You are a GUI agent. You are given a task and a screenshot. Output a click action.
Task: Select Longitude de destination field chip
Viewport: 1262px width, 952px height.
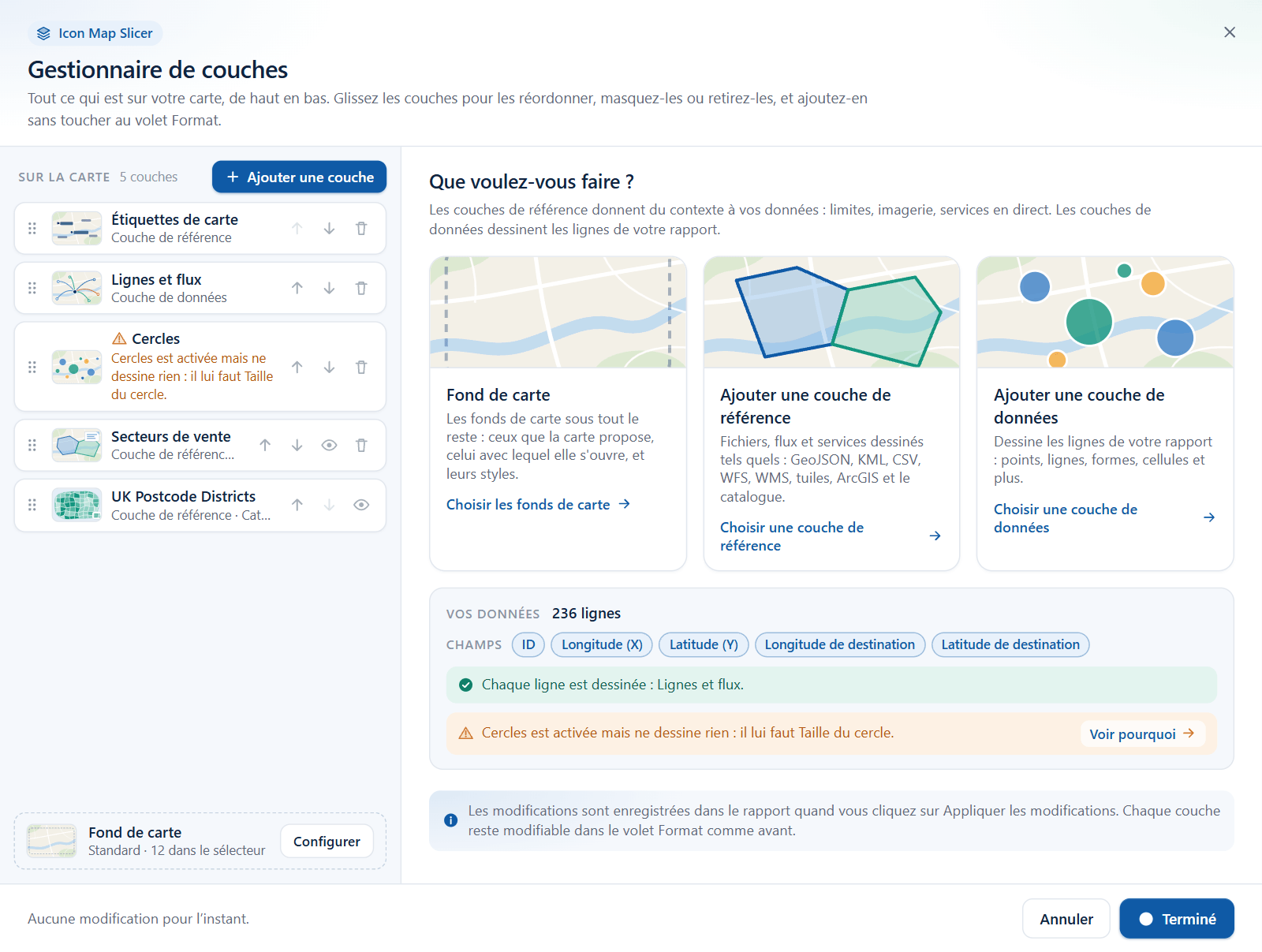840,645
